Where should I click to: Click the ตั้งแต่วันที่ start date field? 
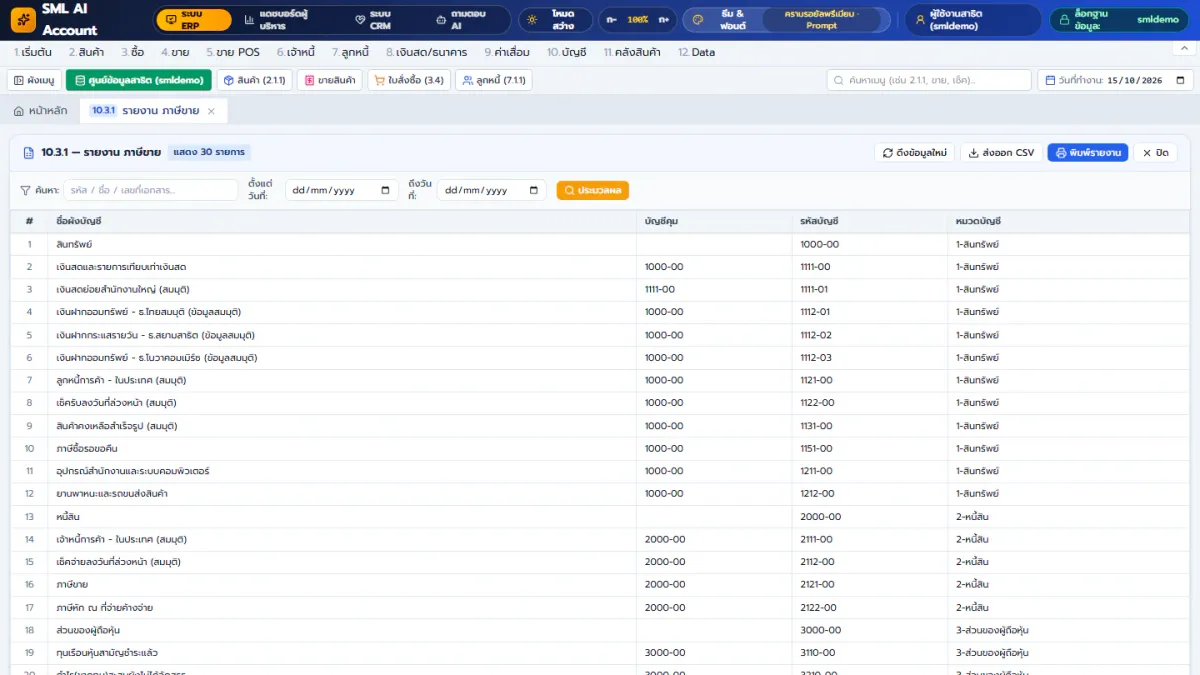click(x=342, y=190)
